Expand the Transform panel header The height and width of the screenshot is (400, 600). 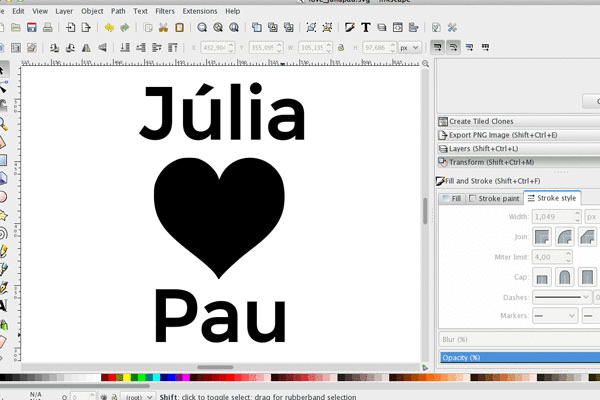(x=518, y=162)
